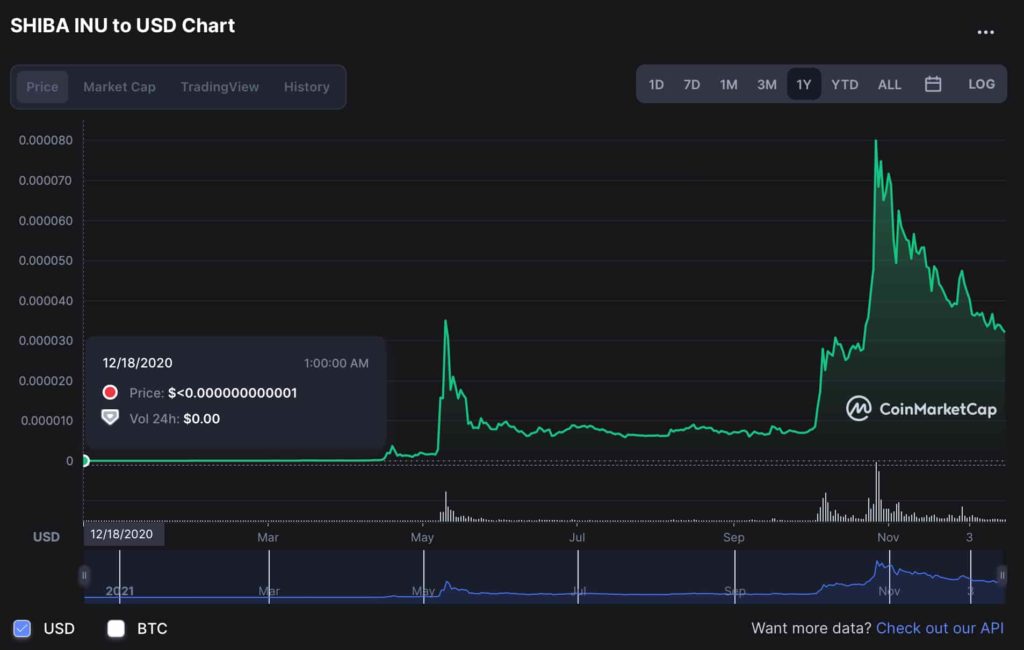Select the 7D time range
Screen dimensions: 1024x650
click(x=692, y=84)
